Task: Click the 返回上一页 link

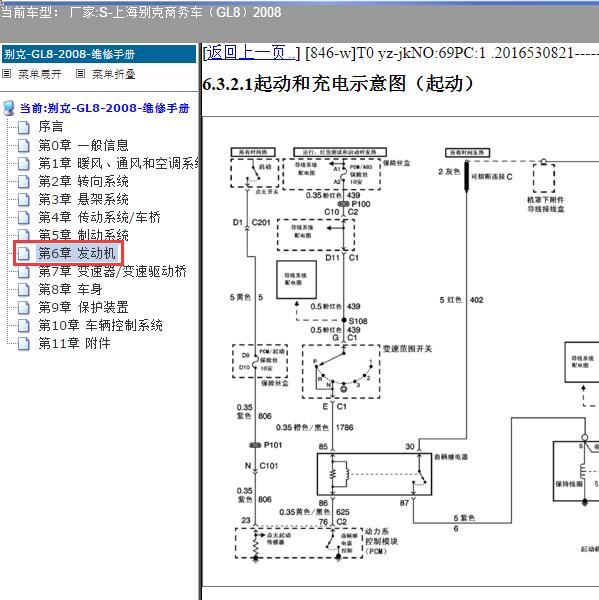Action: click(251, 52)
